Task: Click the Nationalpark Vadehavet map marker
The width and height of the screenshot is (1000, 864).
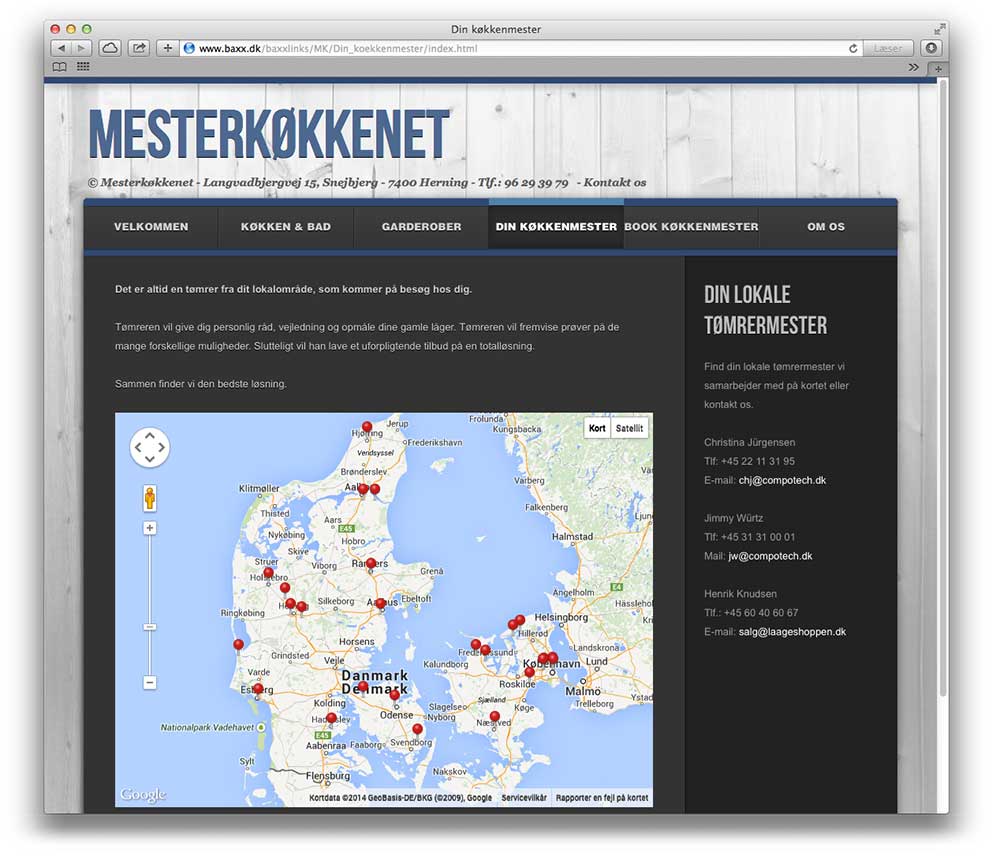Action: pyautogui.click(x=261, y=727)
